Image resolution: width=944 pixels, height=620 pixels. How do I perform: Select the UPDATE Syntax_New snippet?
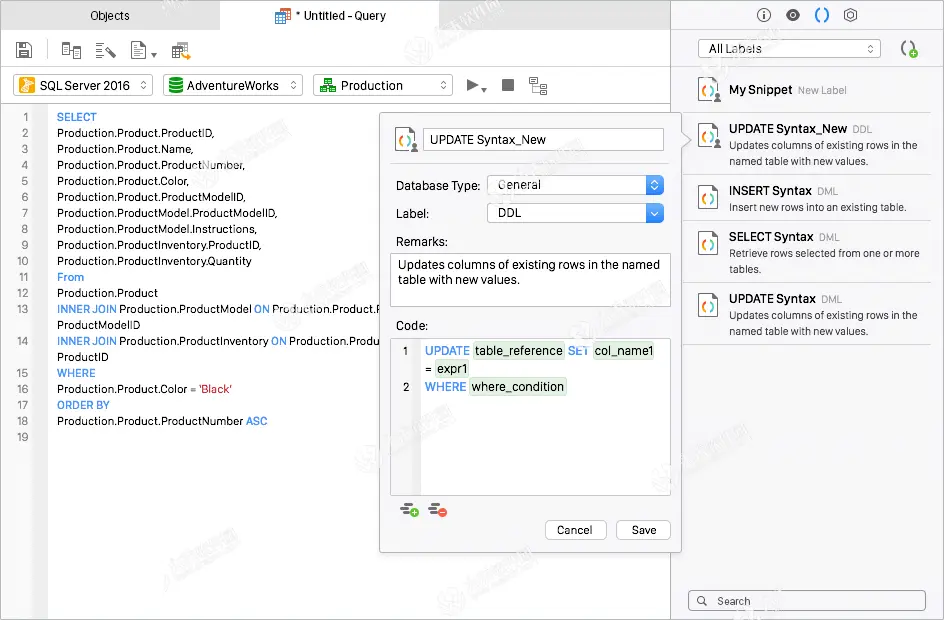pos(807,144)
